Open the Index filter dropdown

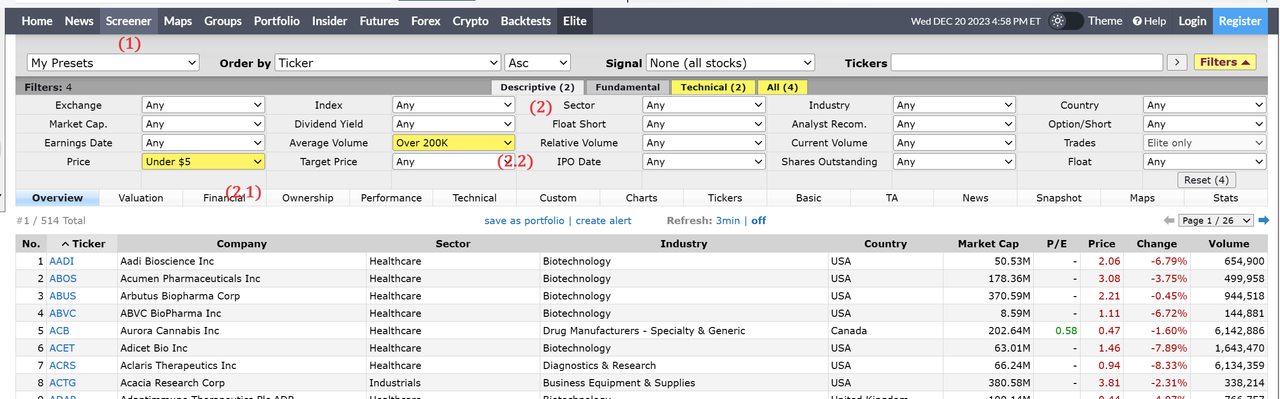pyautogui.click(x=454, y=105)
